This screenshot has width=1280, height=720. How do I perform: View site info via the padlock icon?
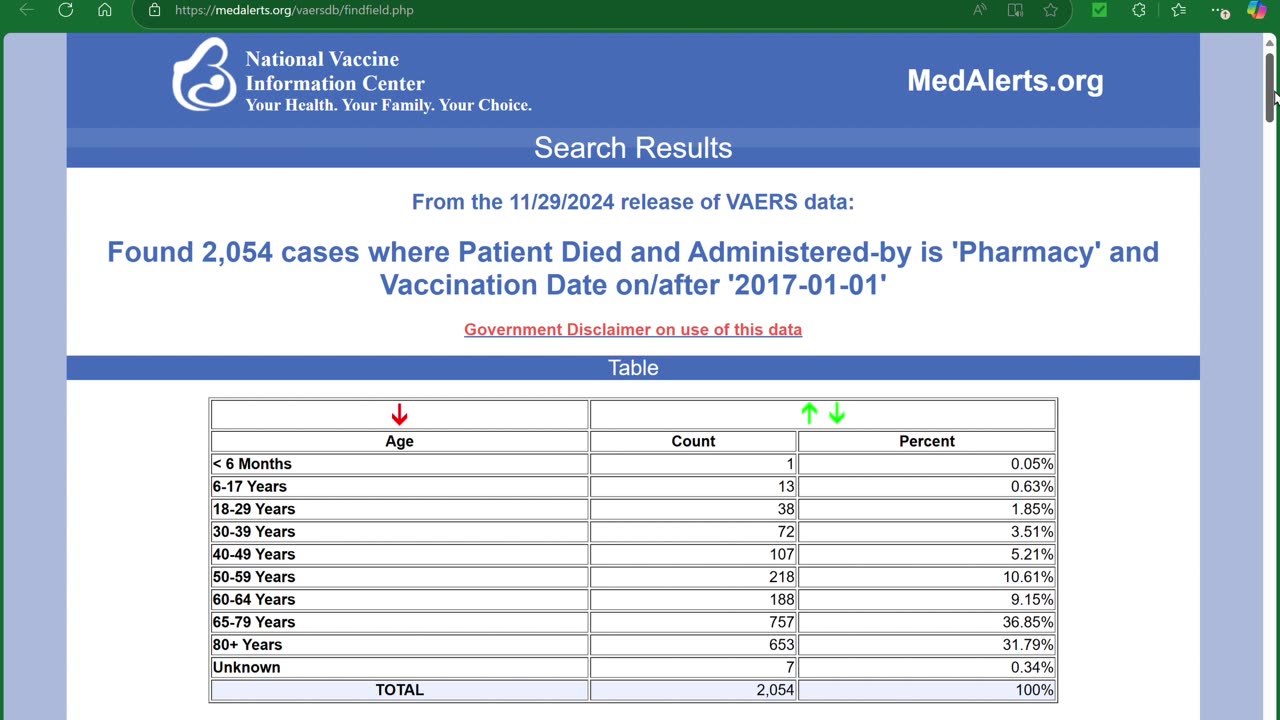[154, 10]
